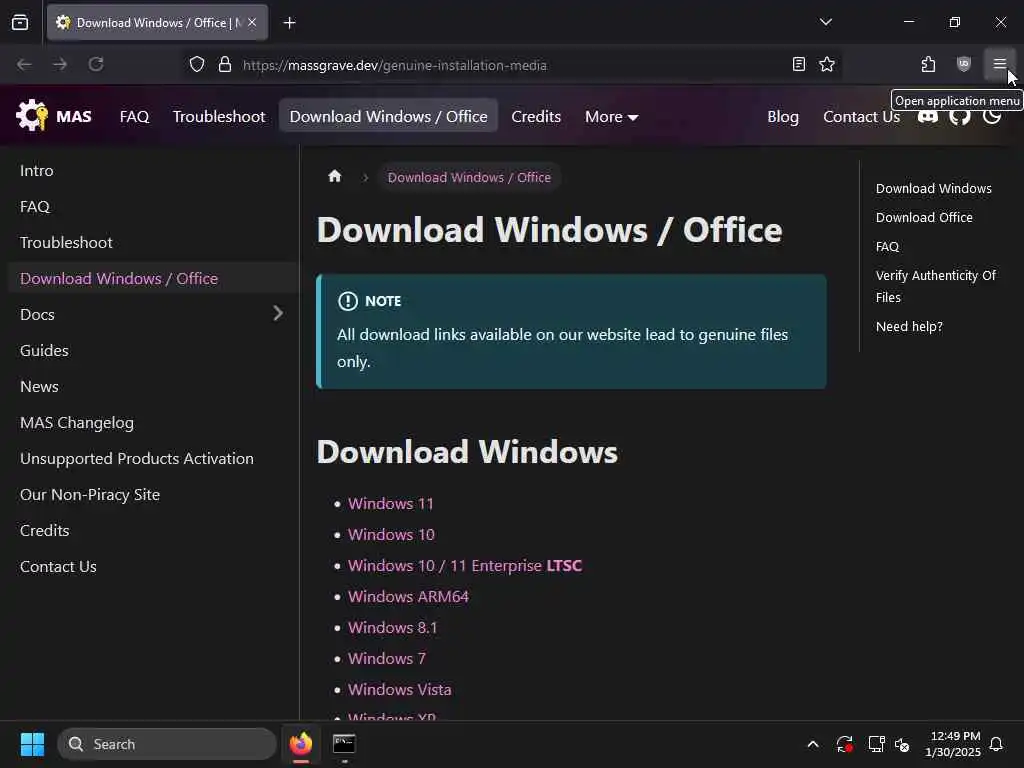Viewport: 1024px width, 768px height.
Task: Click the Firefox icon on the taskbar
Action: pos(300,744)
